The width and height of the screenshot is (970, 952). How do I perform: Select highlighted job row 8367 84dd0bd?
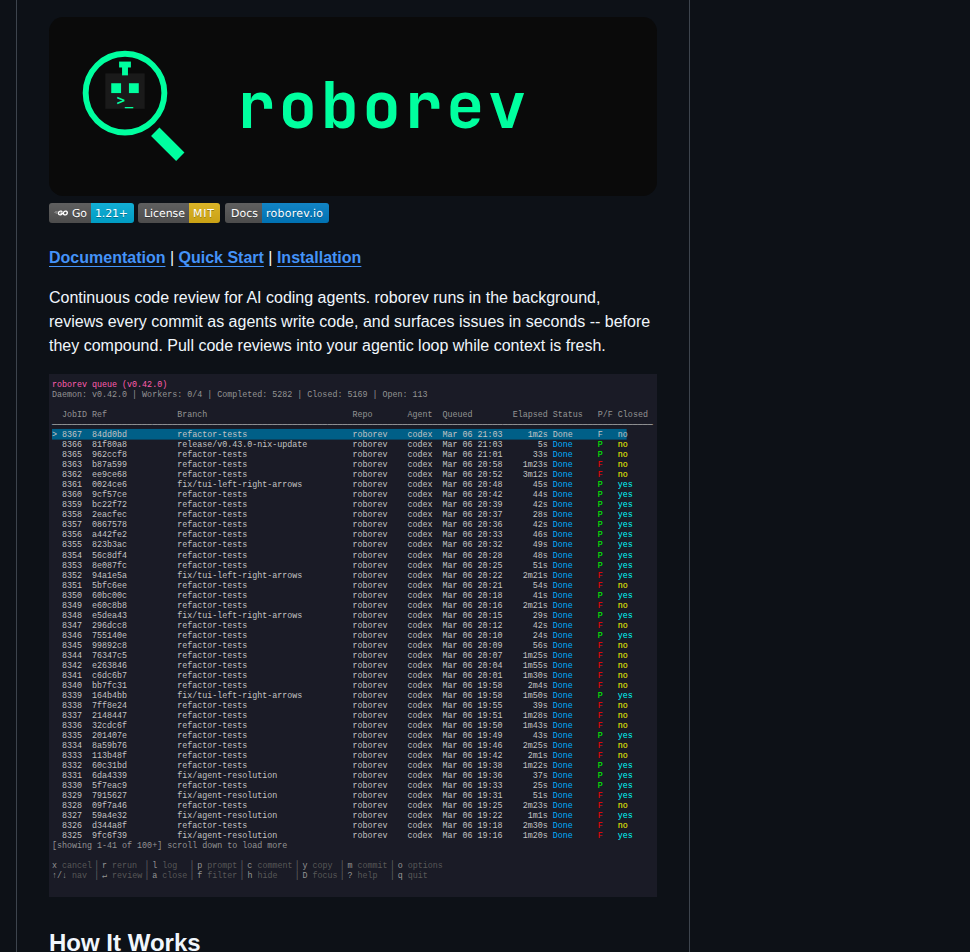(x=340, y=434)
